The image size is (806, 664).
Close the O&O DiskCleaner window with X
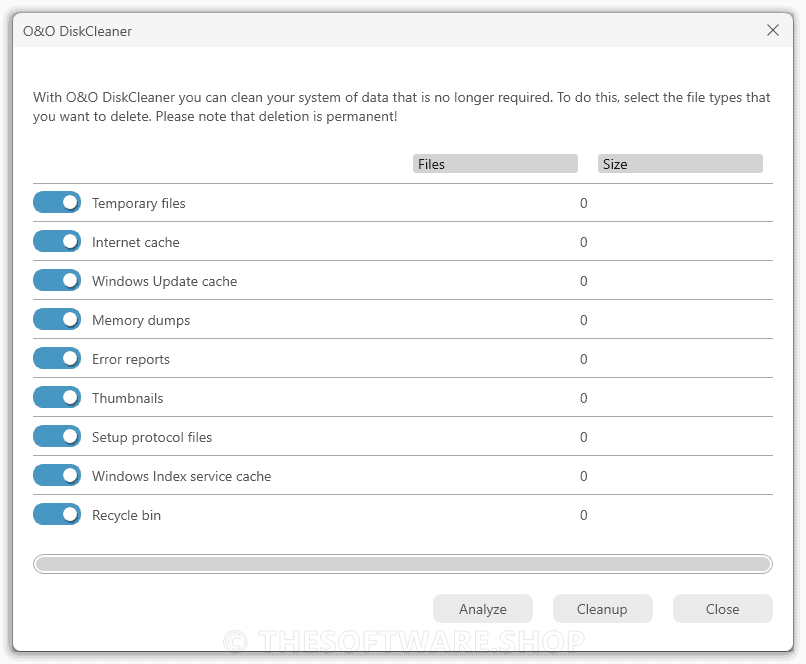tap(773, 30)
